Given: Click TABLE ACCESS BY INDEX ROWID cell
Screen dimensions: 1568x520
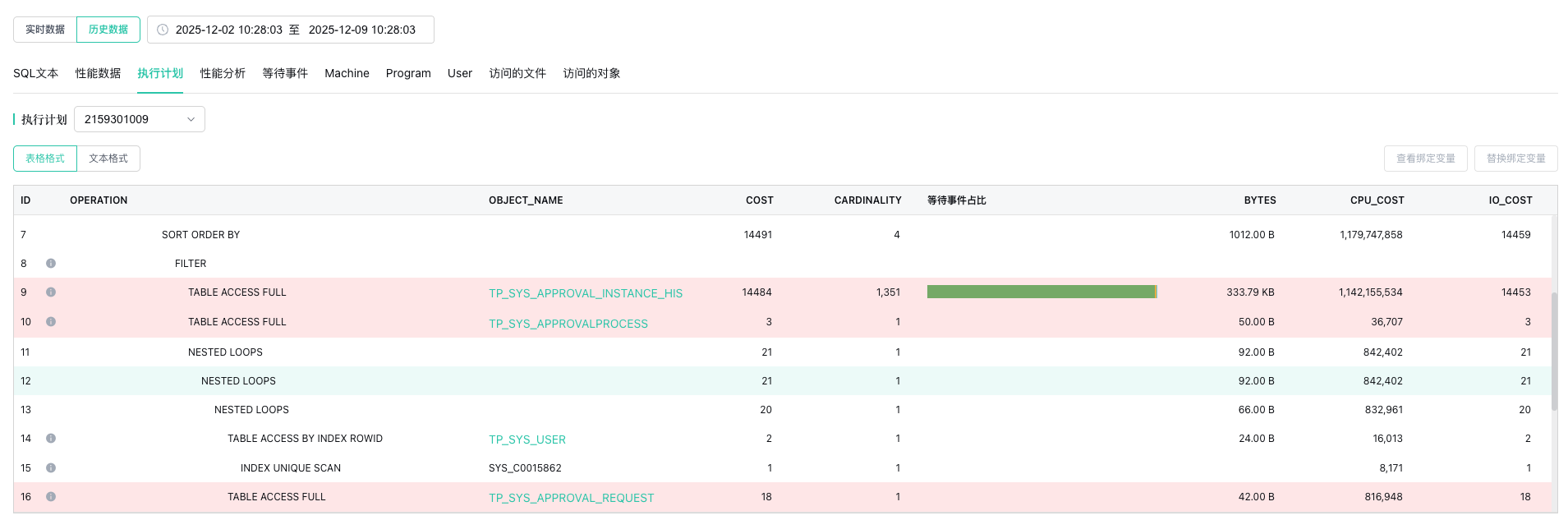Looking at the screenshot, I should [x=305, y=439].
